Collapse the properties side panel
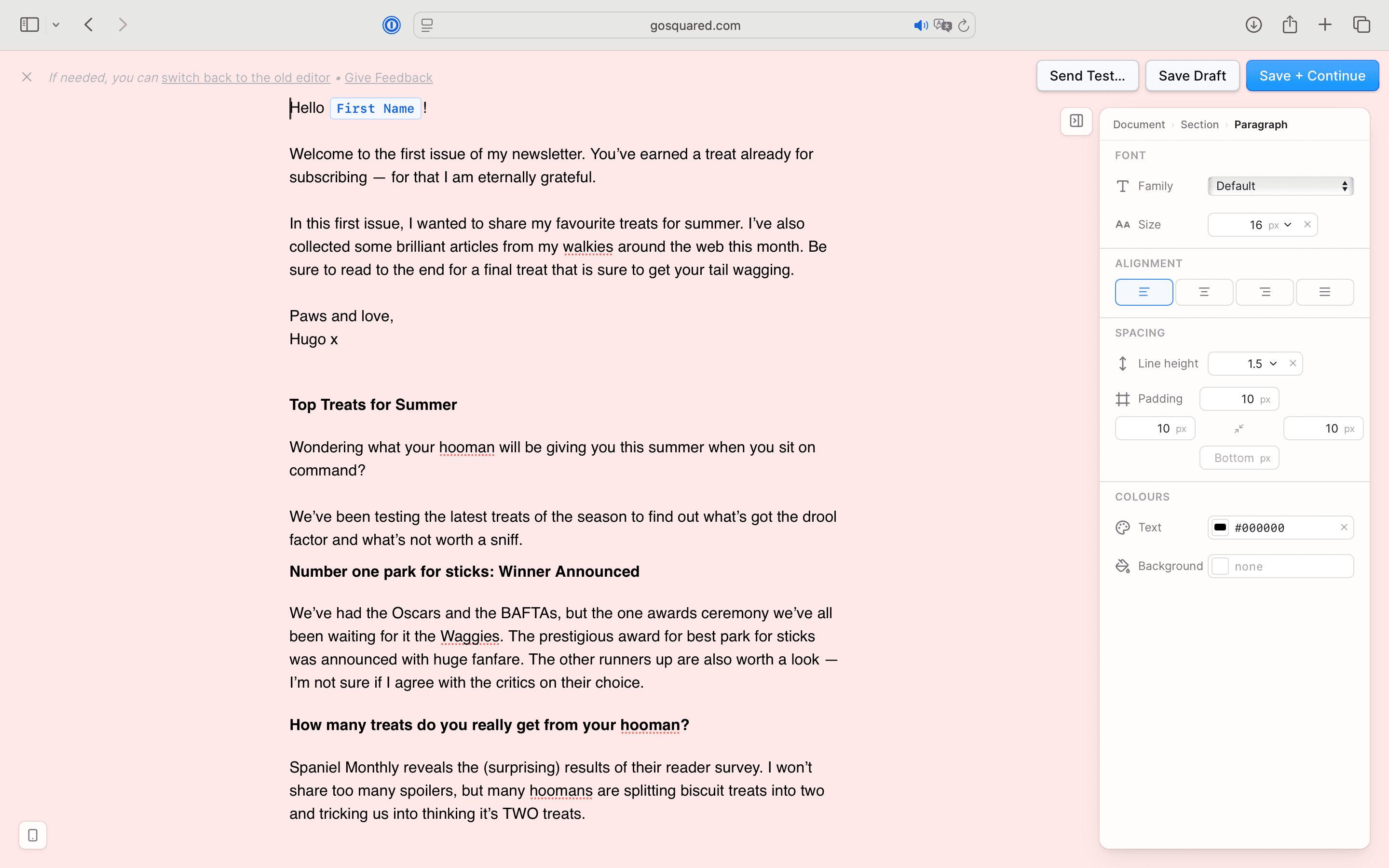The height and width of the screenshot is (868, 1389). pyautogui.click(x=1076, y=121)
